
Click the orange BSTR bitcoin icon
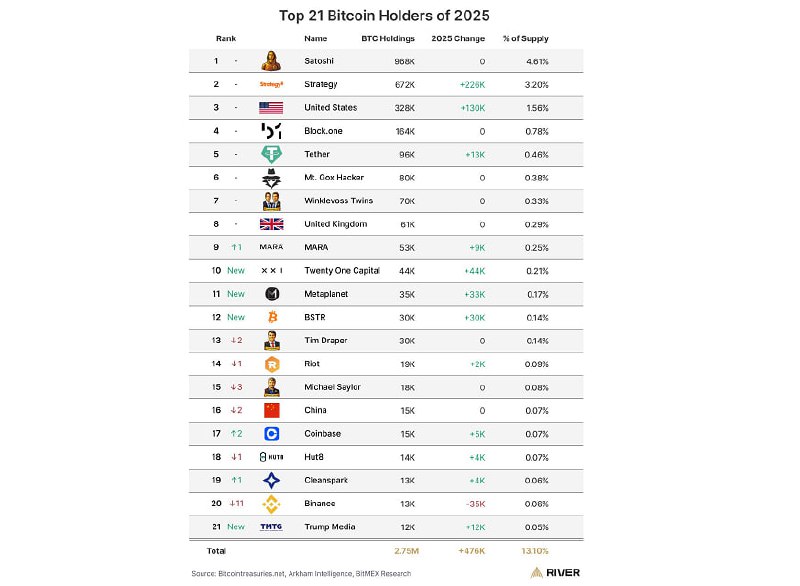pos(271,317)
